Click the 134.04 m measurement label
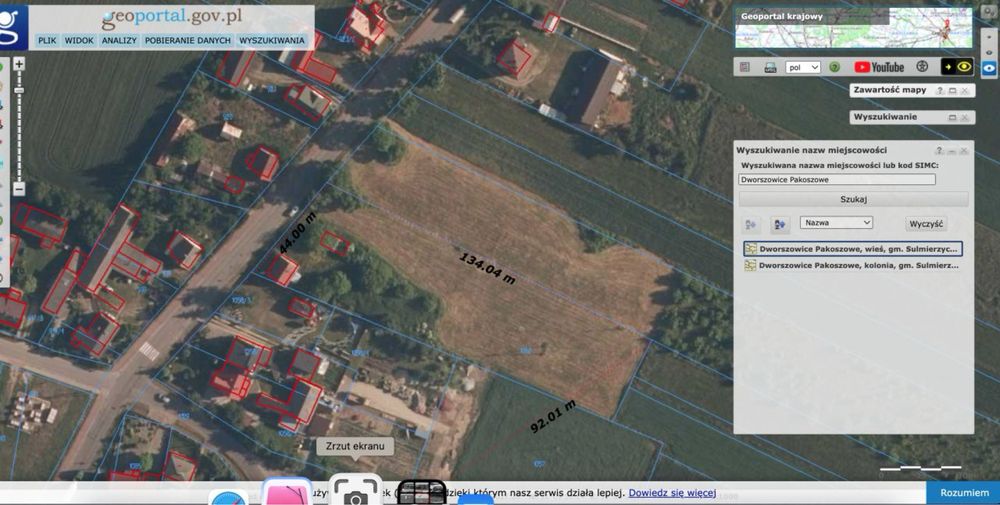This screenshot has height=505, width=1000. 487,268
